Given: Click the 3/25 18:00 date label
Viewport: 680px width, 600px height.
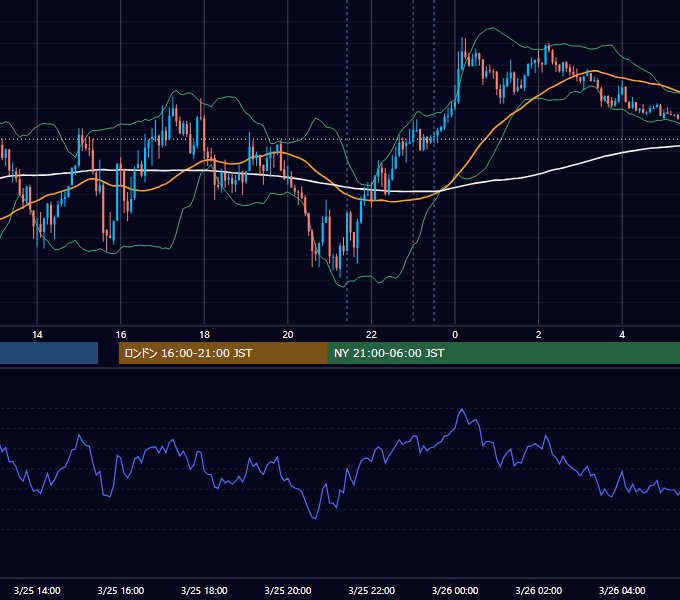Looking at the screenshot, I should [x=204, y=590].
